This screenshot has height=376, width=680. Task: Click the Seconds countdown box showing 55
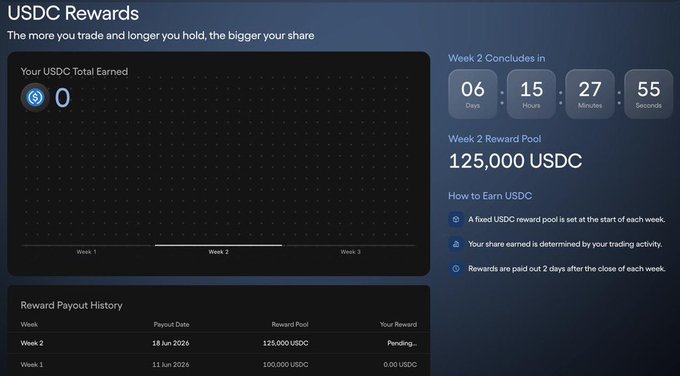click(x=649, y=94)
